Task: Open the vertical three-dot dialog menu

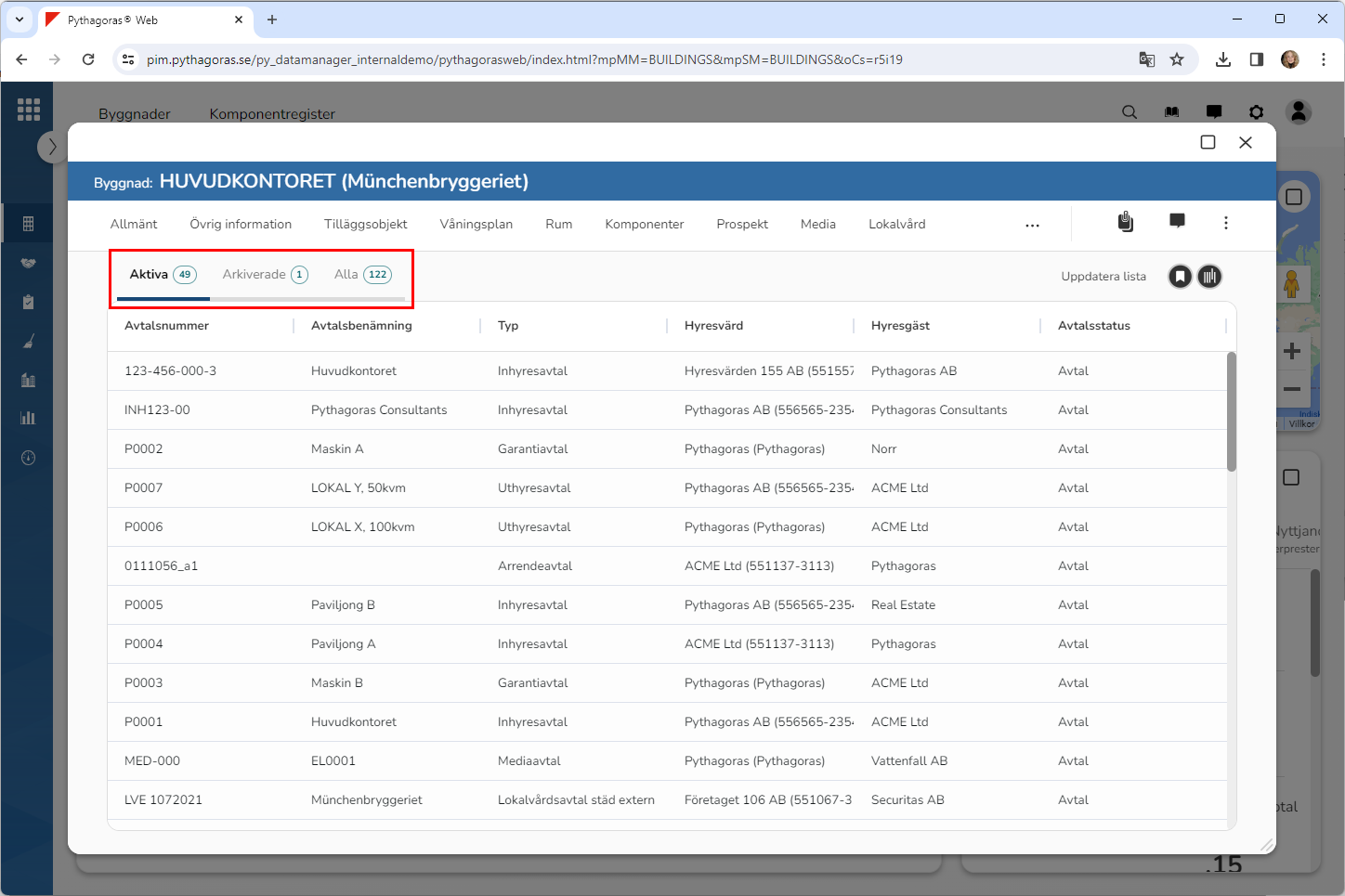Action: (x=1226, y=223)
